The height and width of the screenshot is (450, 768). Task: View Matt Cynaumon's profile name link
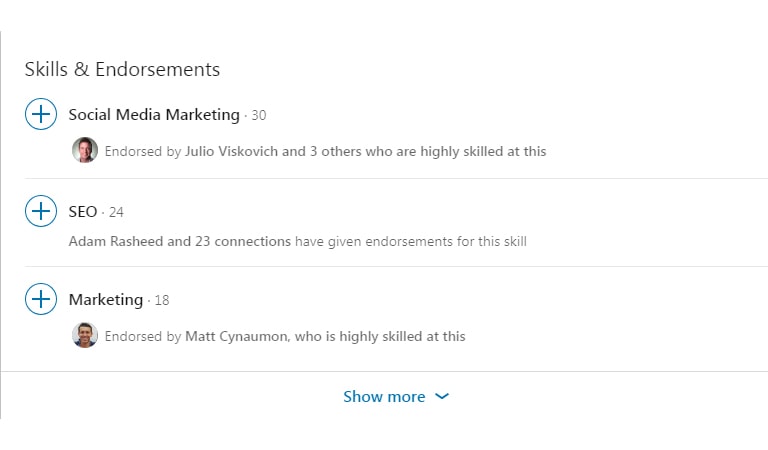pyautogui.click(x=236, y=336)
